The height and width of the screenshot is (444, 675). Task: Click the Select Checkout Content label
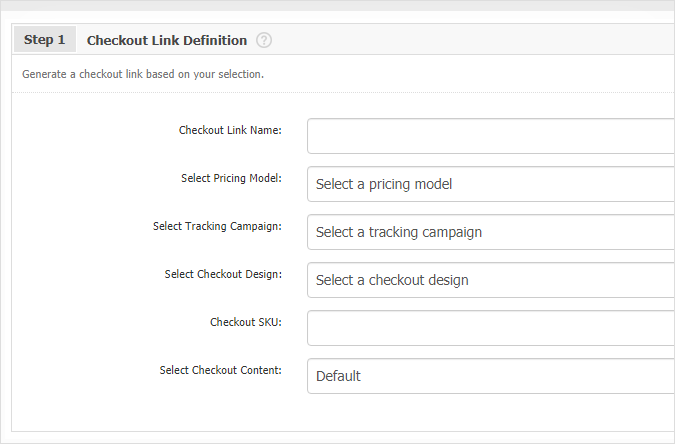pyautogui.click(x=220, y=370)
